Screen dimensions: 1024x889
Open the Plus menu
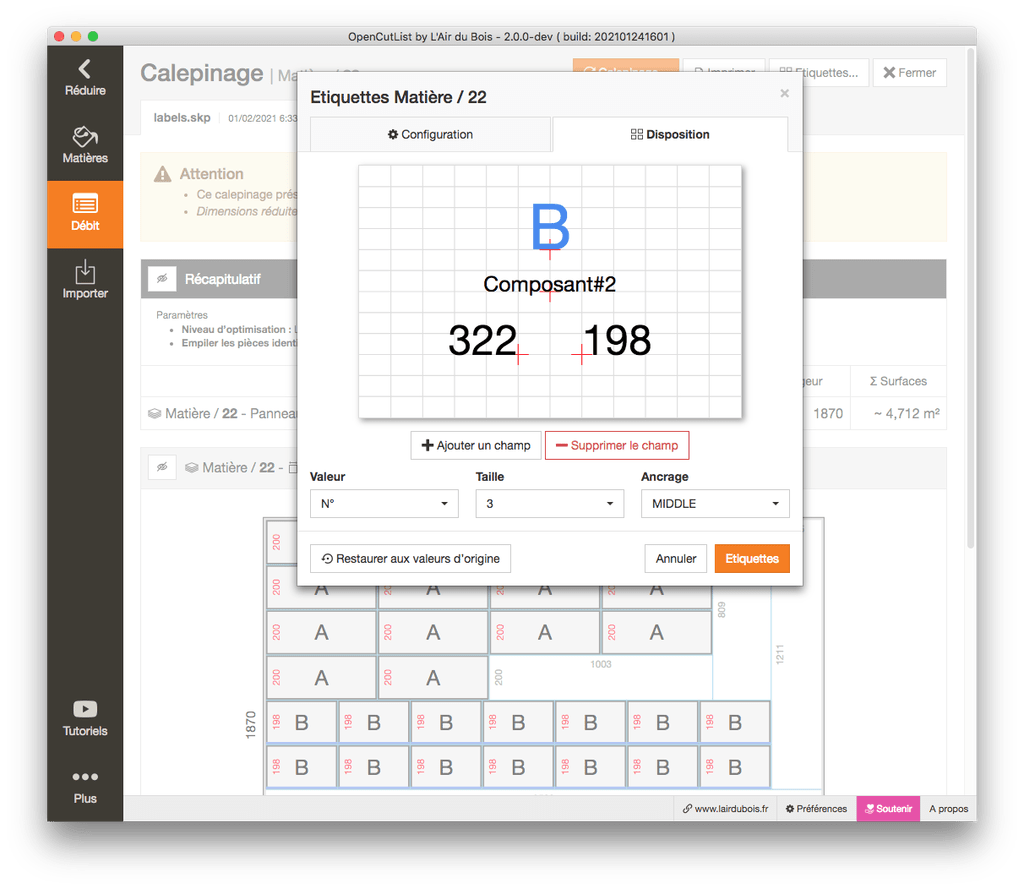coord(85,787)
